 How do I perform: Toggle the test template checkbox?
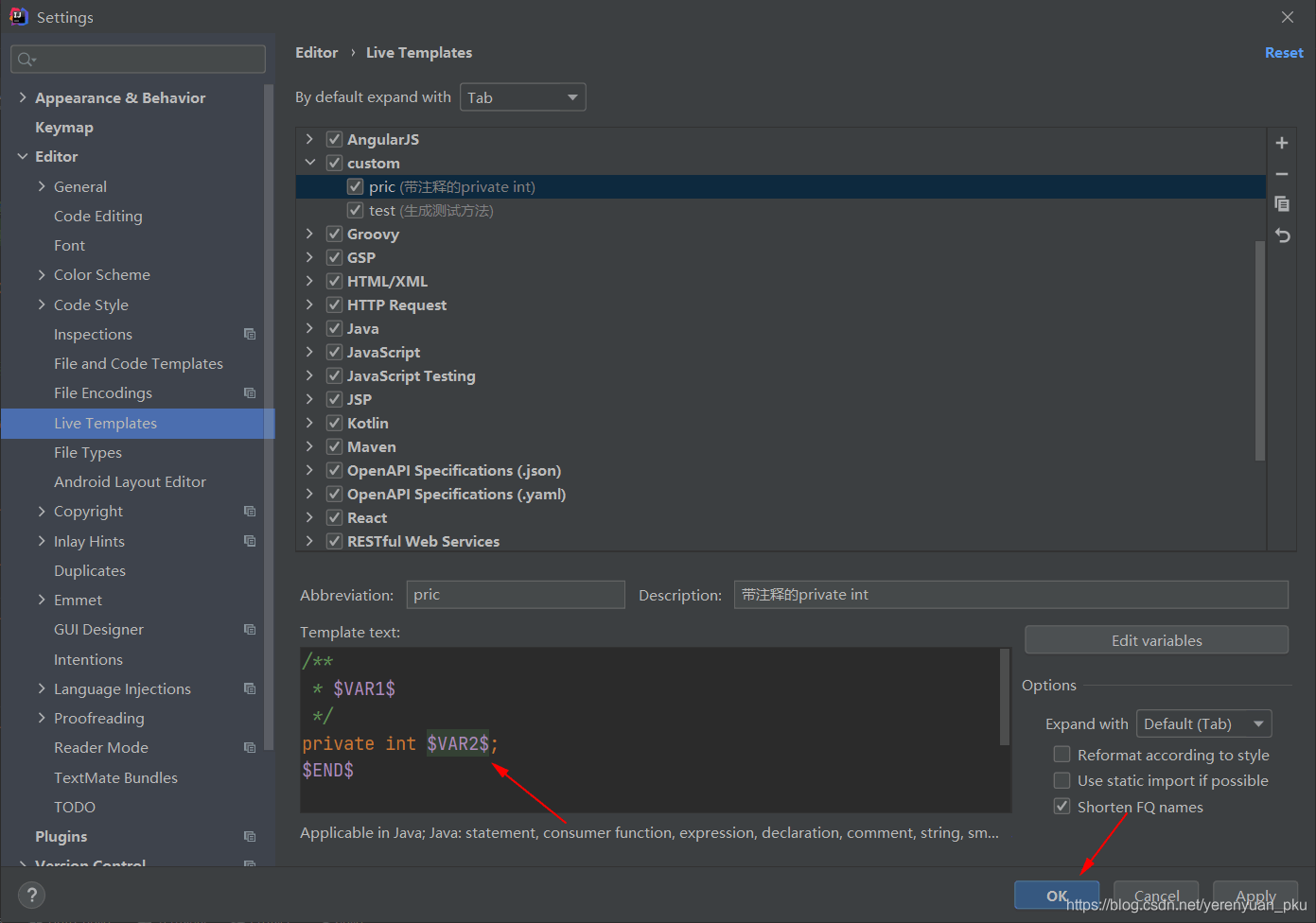click(x=356, y=210)
